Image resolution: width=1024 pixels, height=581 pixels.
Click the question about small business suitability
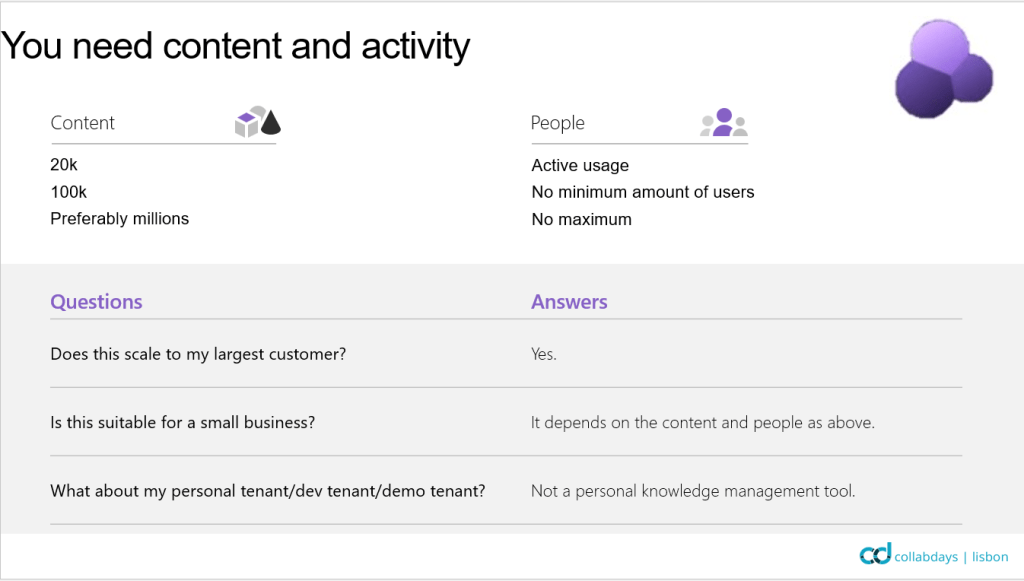[183, 422]
